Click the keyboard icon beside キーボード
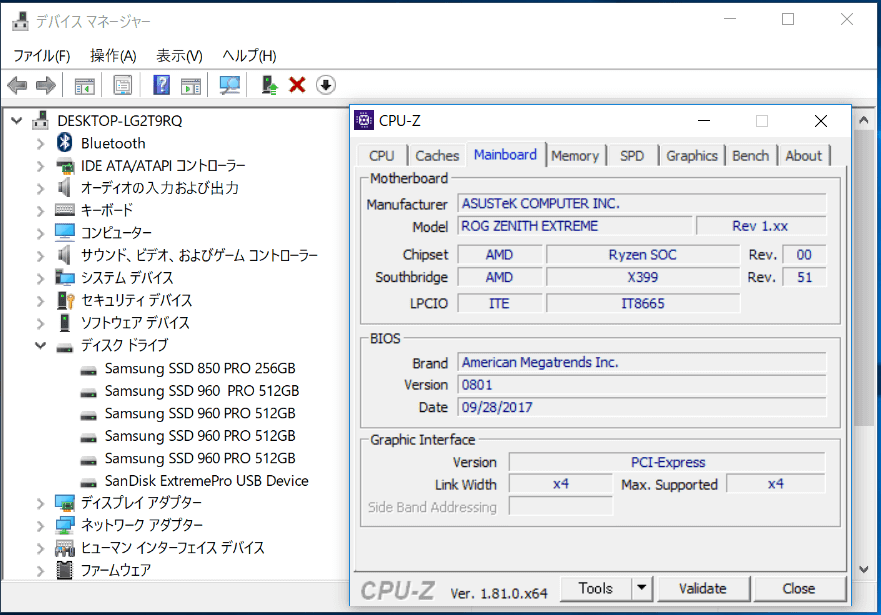Screen dimensions: 881x615 65,210
